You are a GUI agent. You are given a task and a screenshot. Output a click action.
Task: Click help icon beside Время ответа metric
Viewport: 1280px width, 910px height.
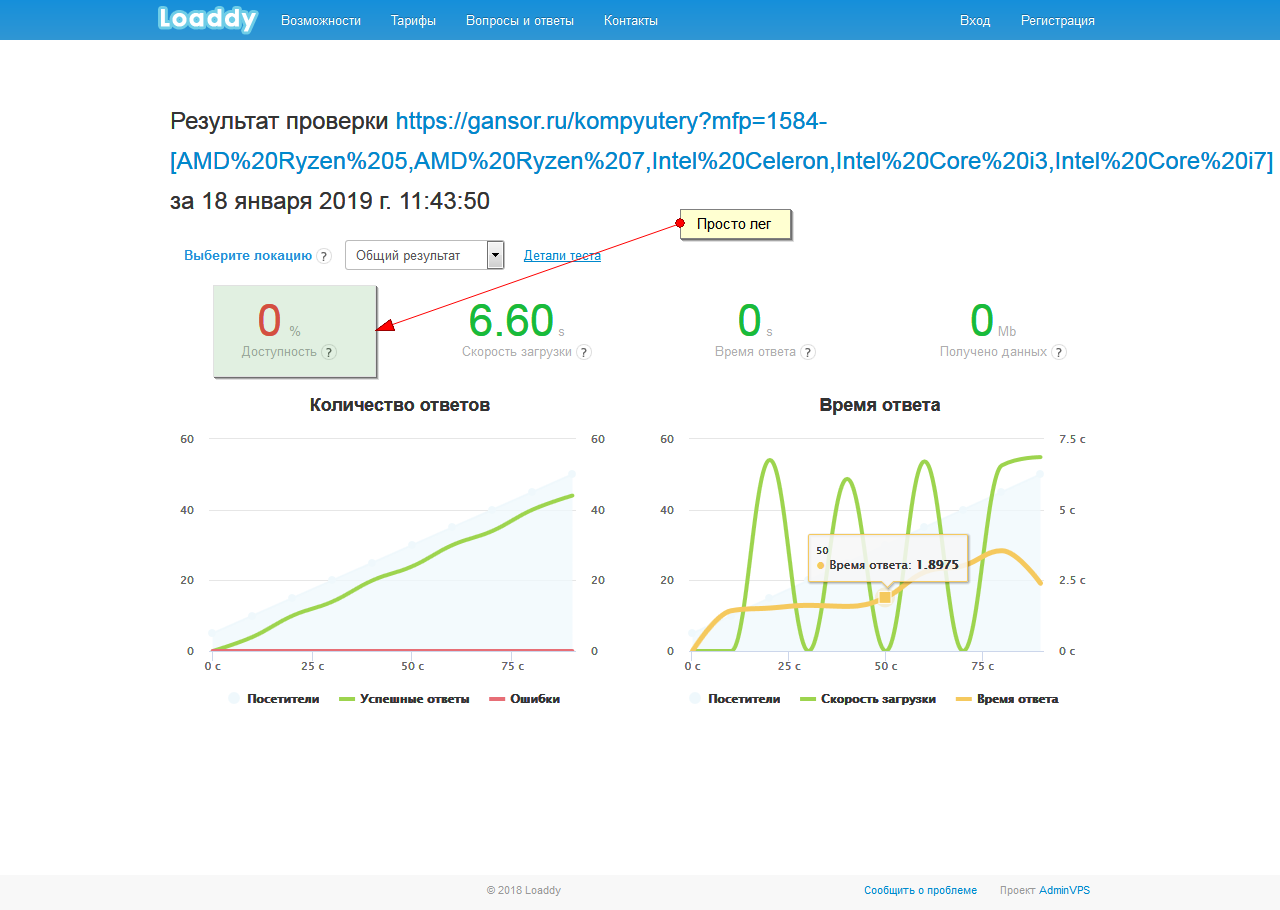[x=808, y=352]
